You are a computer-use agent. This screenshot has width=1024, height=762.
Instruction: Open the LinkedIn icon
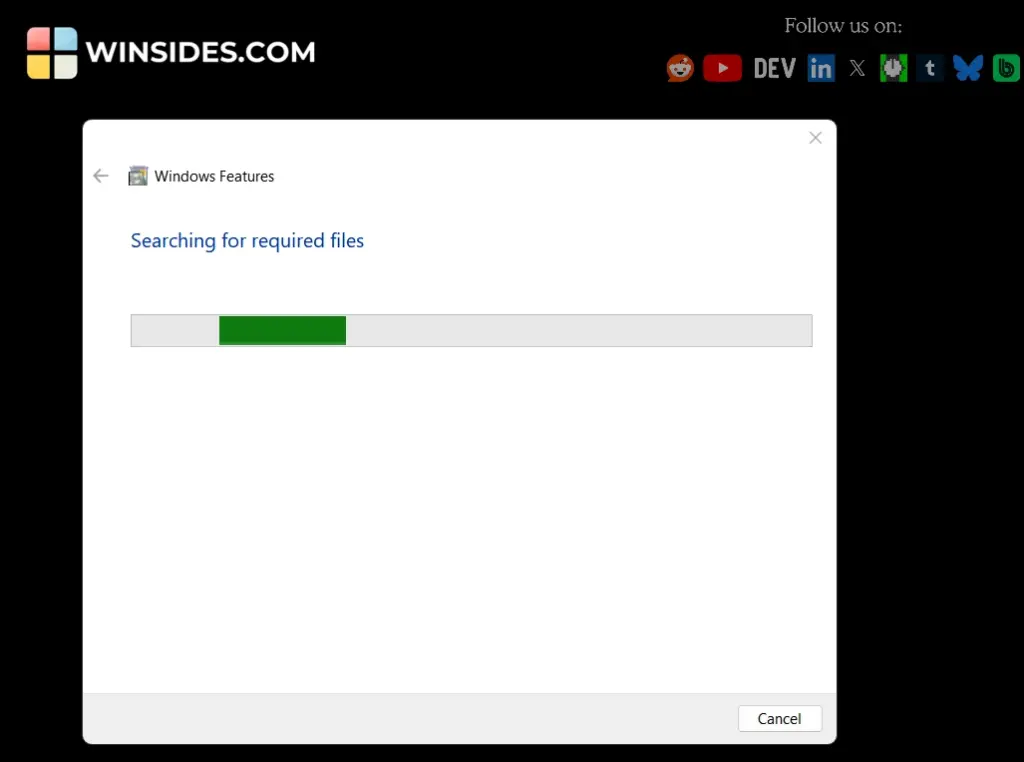(x=820, y=67)
